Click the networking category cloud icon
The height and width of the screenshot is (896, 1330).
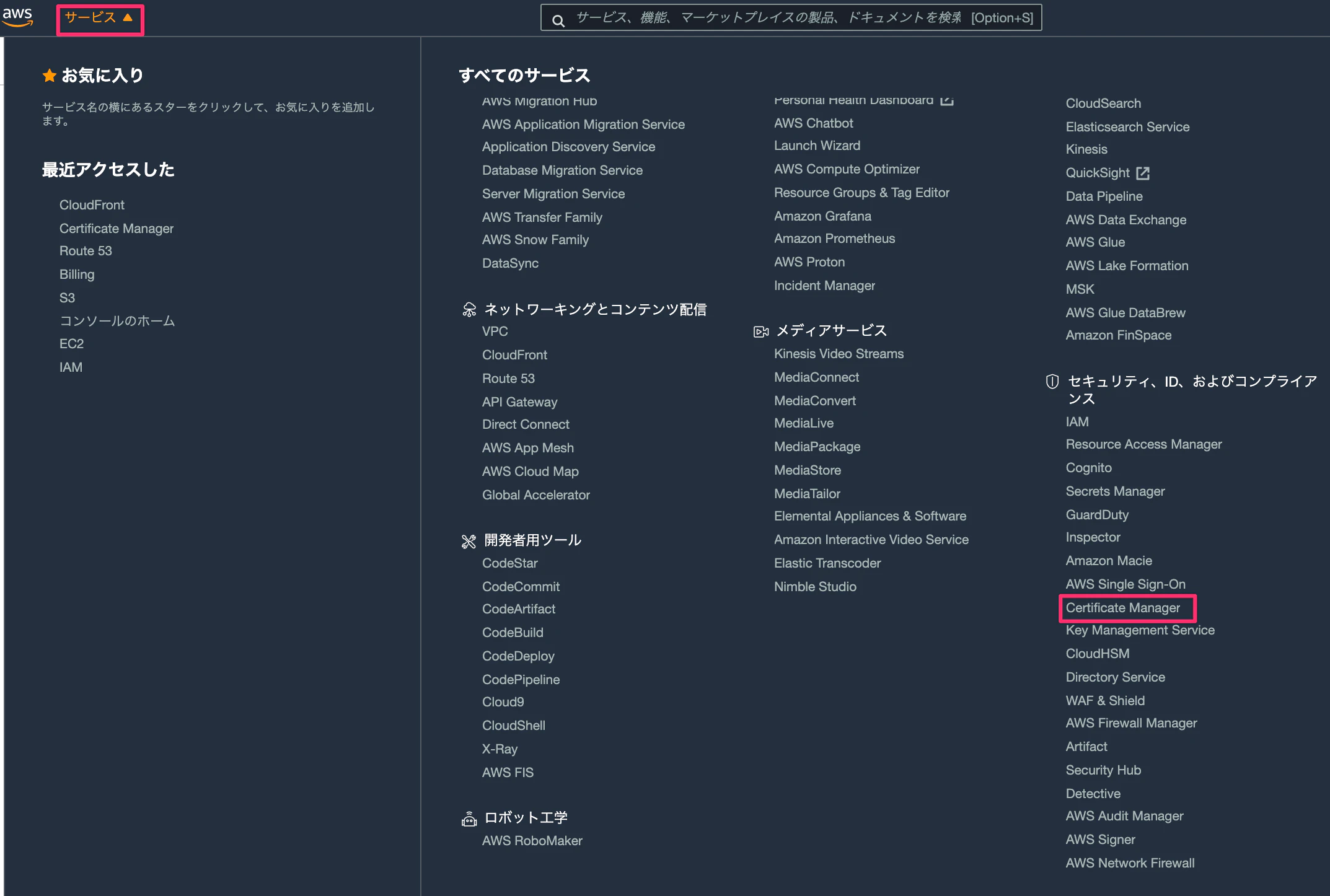click(469, 309)
